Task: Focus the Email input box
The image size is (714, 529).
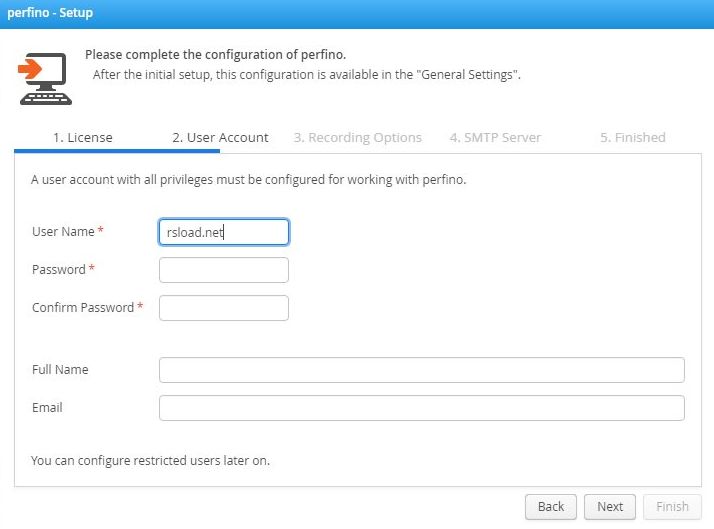Action: 421,408
